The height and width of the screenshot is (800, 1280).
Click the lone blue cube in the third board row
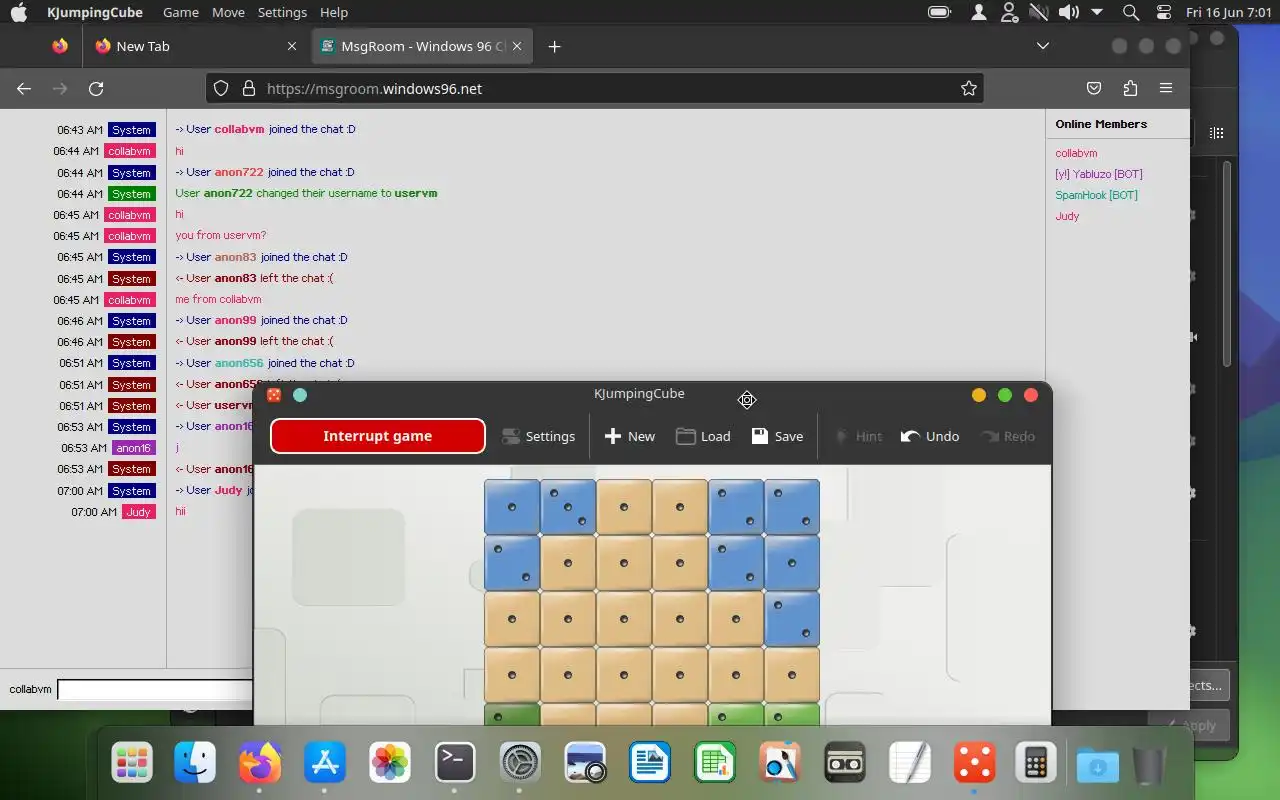792,619
